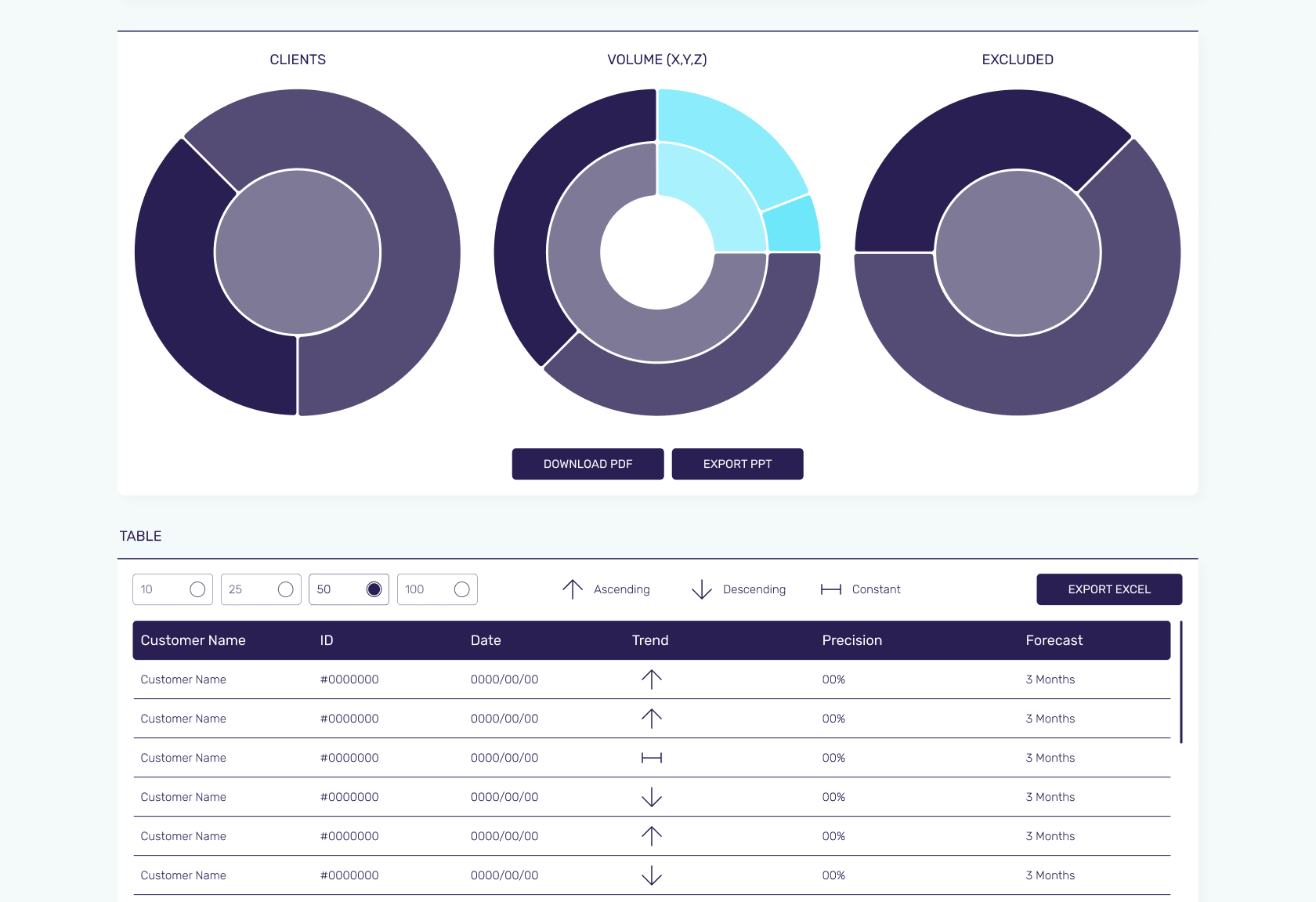The height and width of the screenshot is (902, 1316).
Task: Click the TABLE section heading
Action: 141,536
